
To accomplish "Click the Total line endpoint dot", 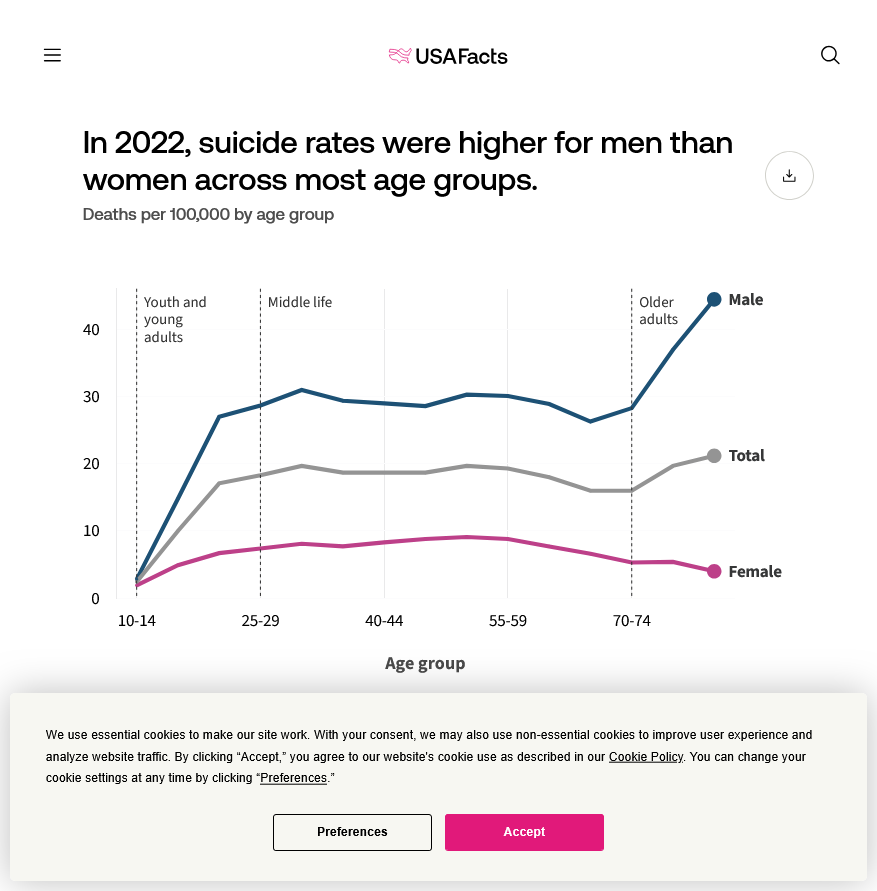I will pyautogui.click(x=714, y=456).
